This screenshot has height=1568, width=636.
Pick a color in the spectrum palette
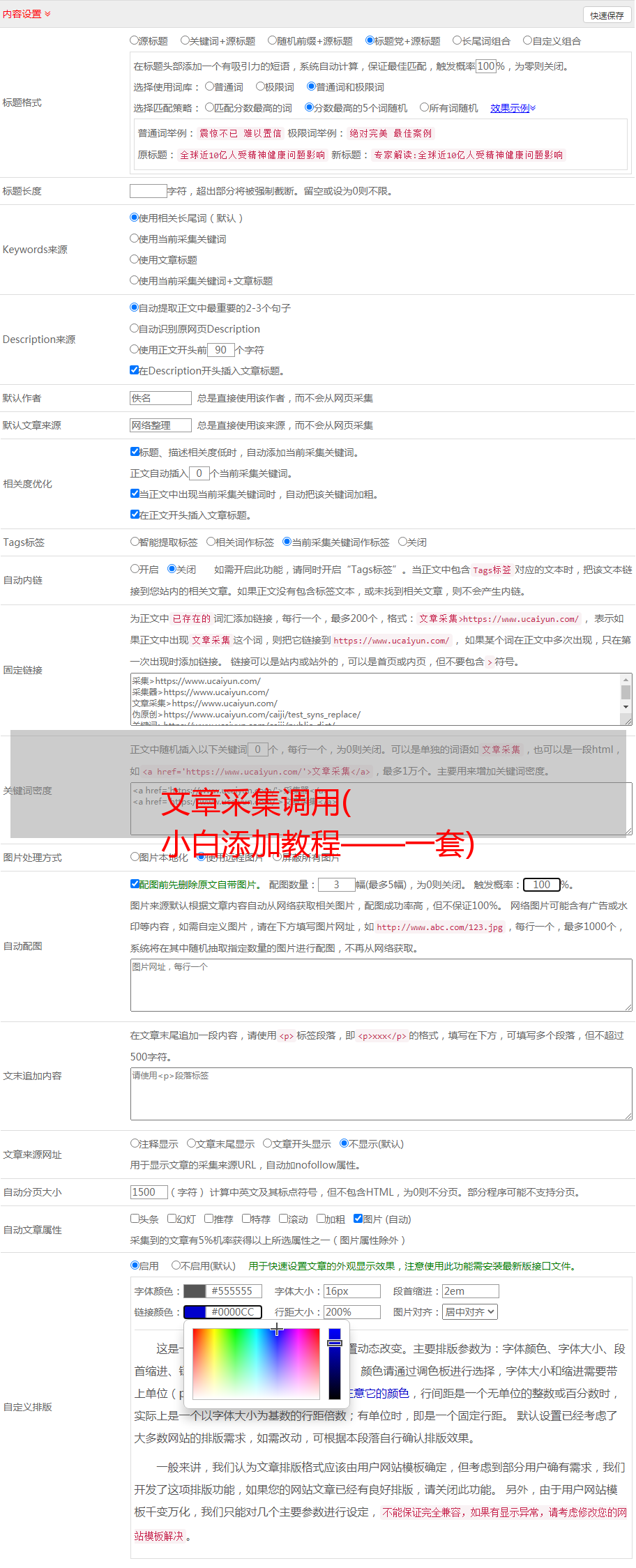[x=255, y=1363]
